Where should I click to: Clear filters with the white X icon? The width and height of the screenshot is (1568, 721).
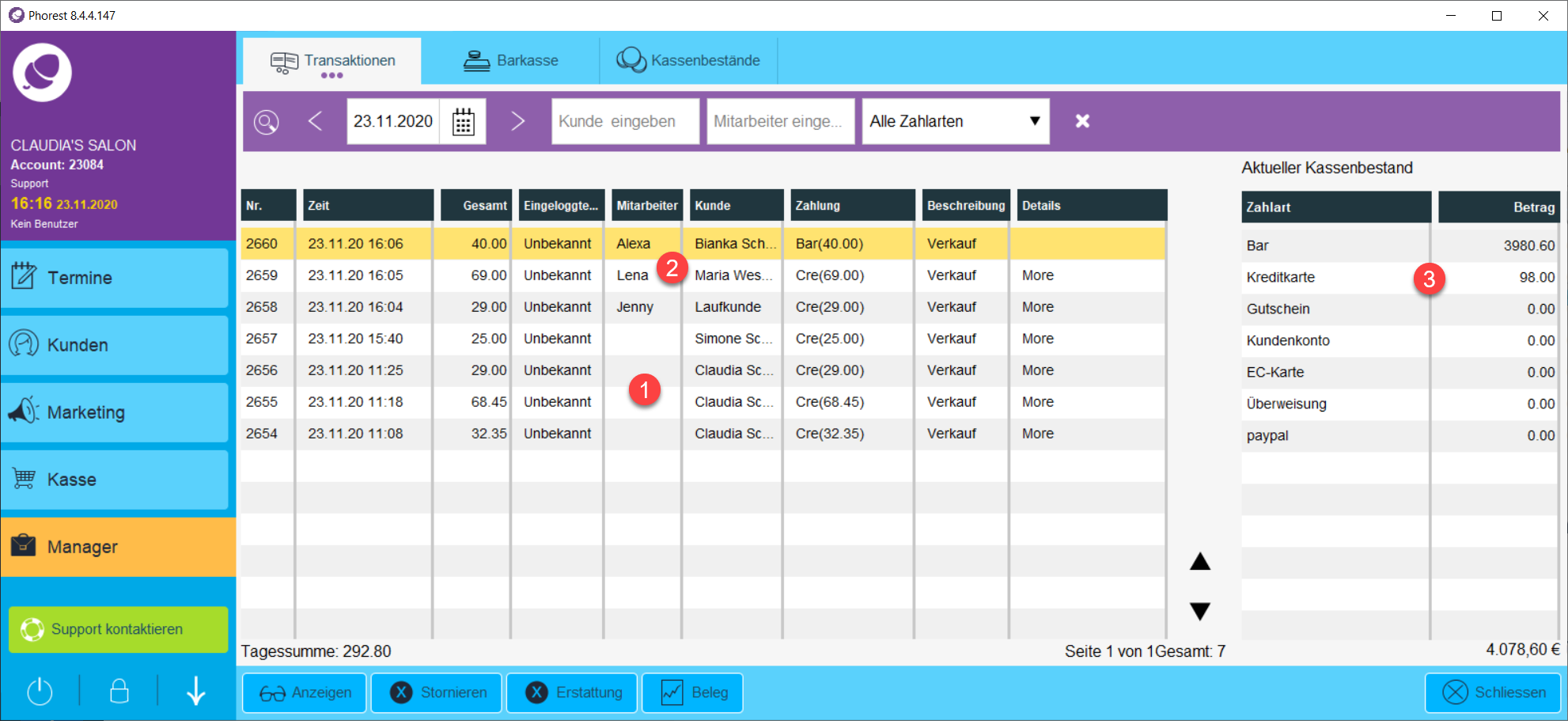(x=1082, y=121)
